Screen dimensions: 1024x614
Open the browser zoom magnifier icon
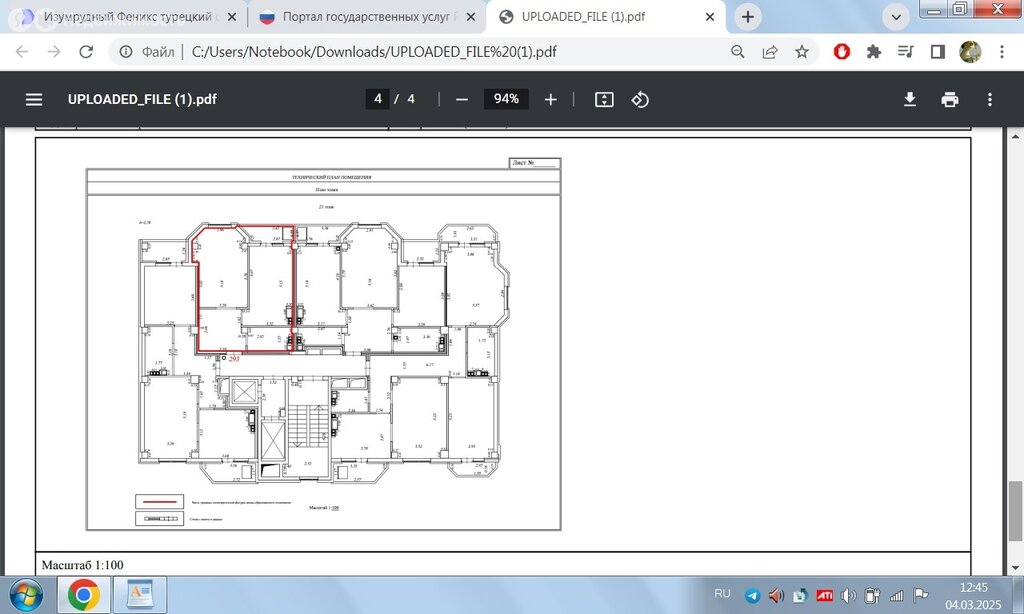[x=737, y=52]
